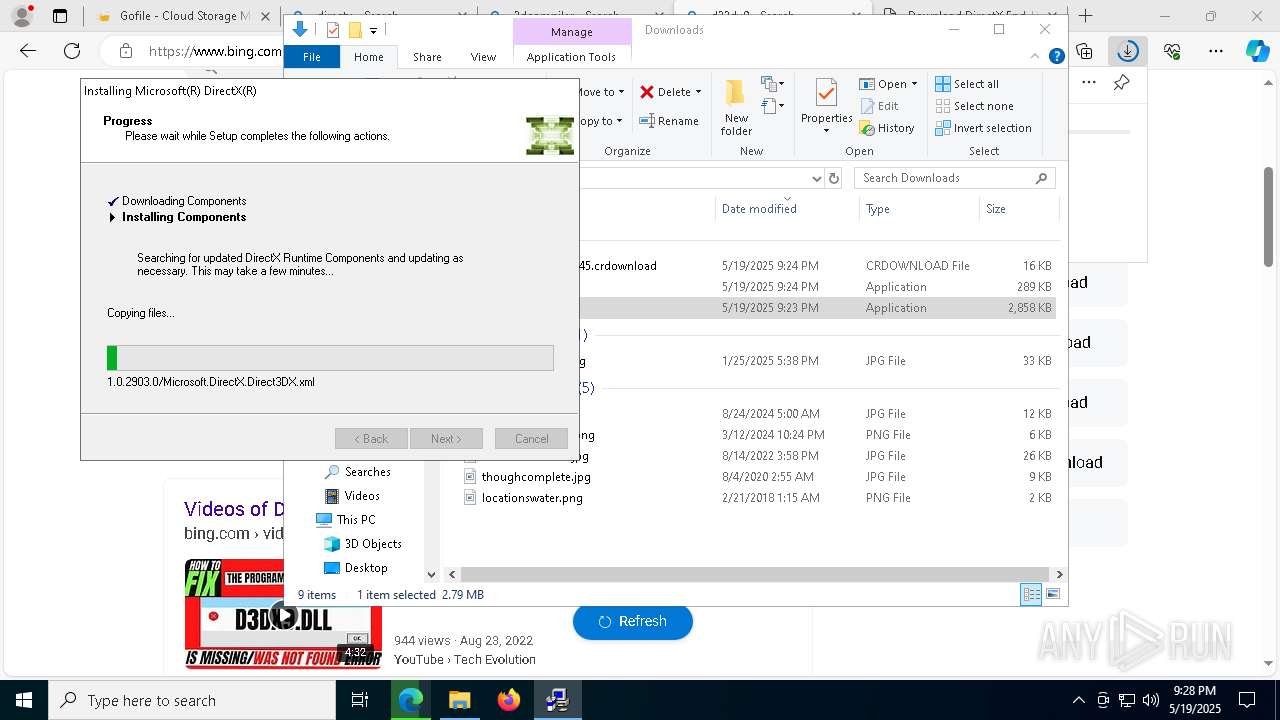1280x720 pixels.
Task: Click the Rename button in Organize group
Action: click(668, 121)
